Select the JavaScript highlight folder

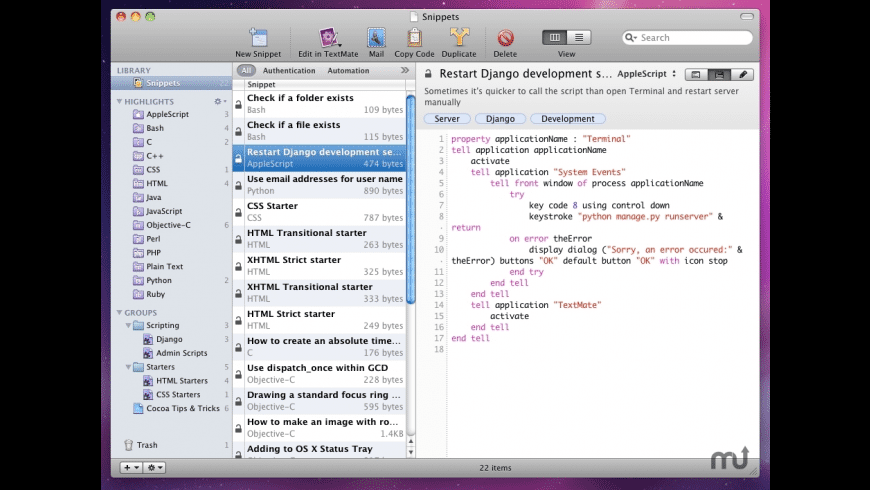click(164, 211)
